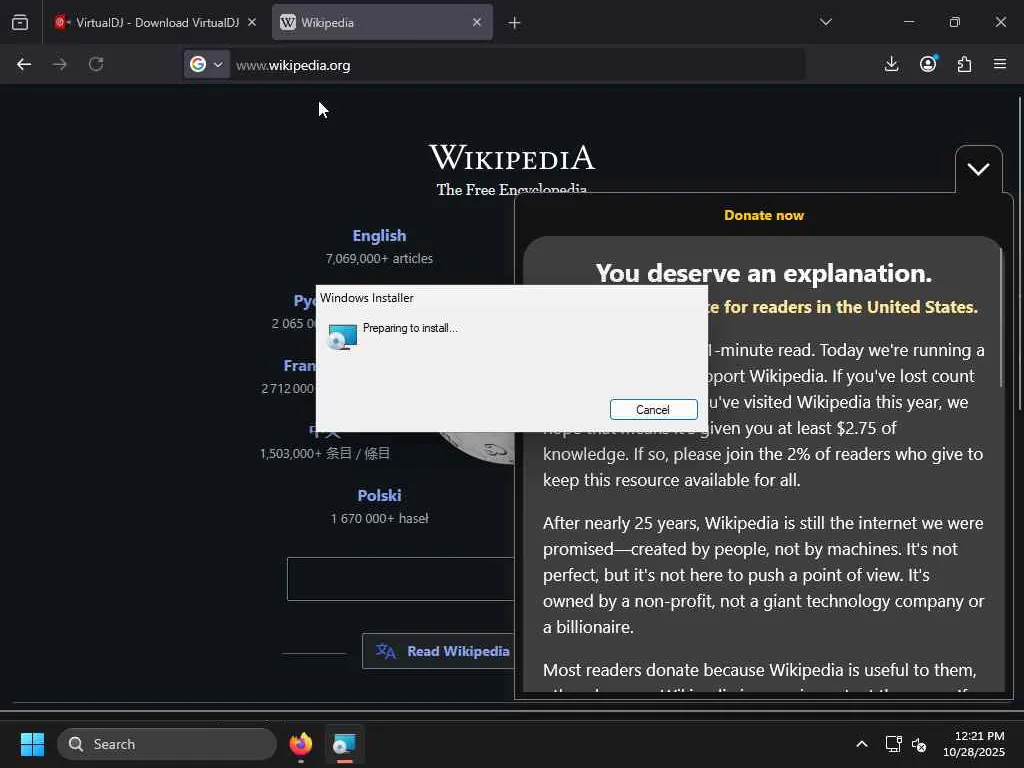
Task: Open the Windows Start menu
Action: pos(32,744)
